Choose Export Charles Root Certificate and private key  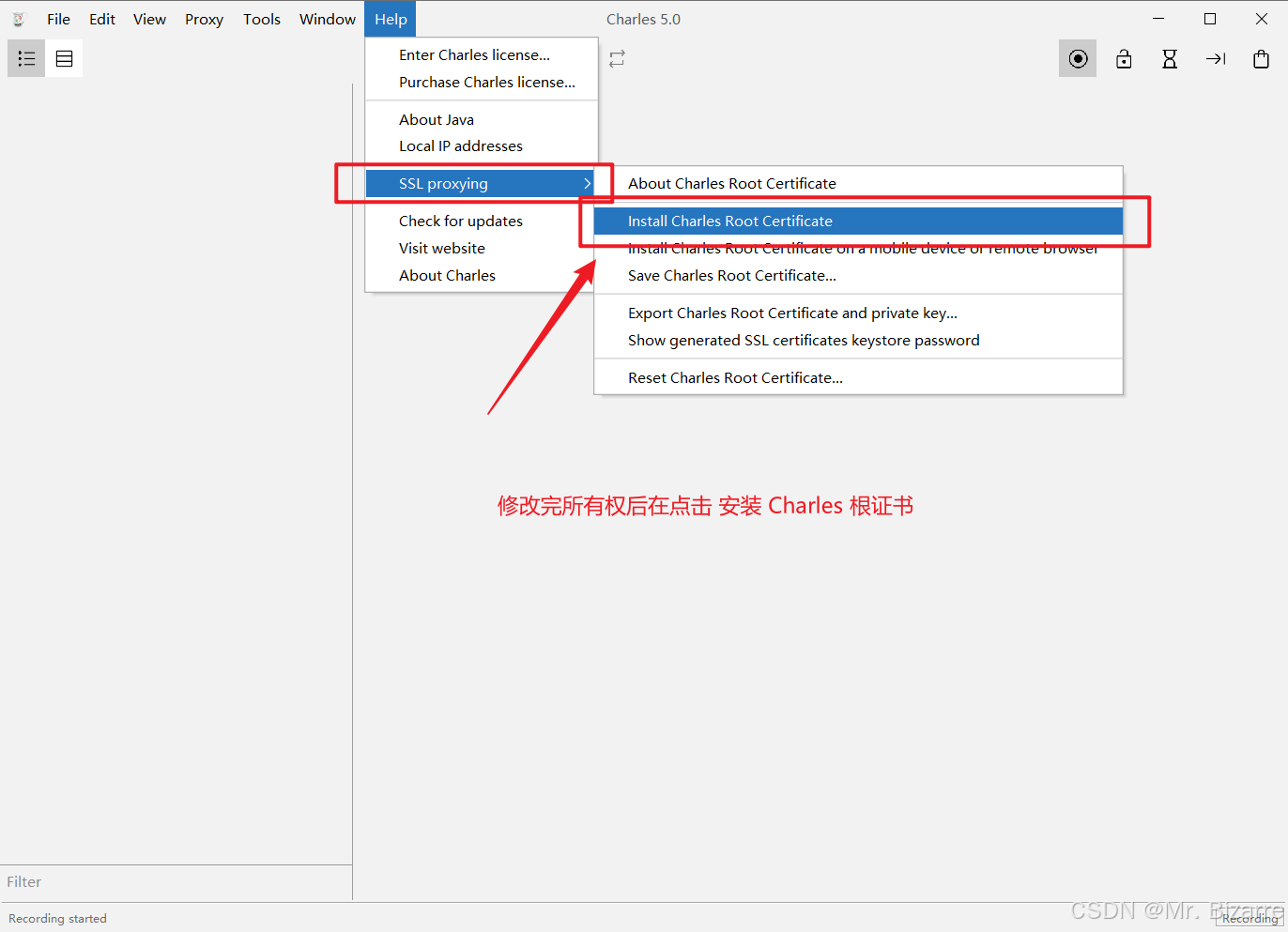click(858, 313)
